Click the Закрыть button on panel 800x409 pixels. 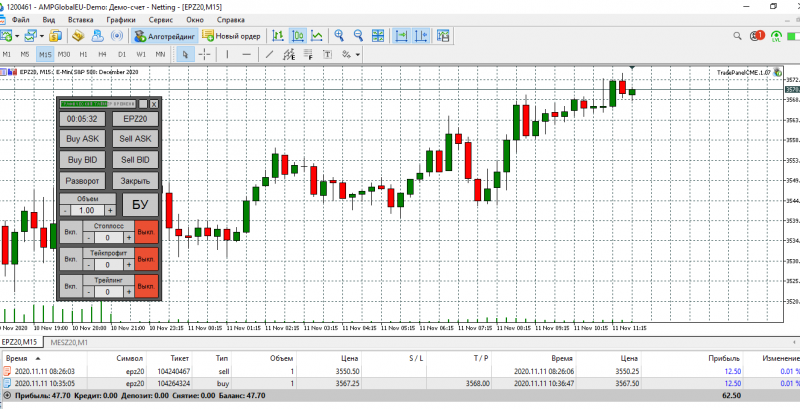(x=135, y=181)
